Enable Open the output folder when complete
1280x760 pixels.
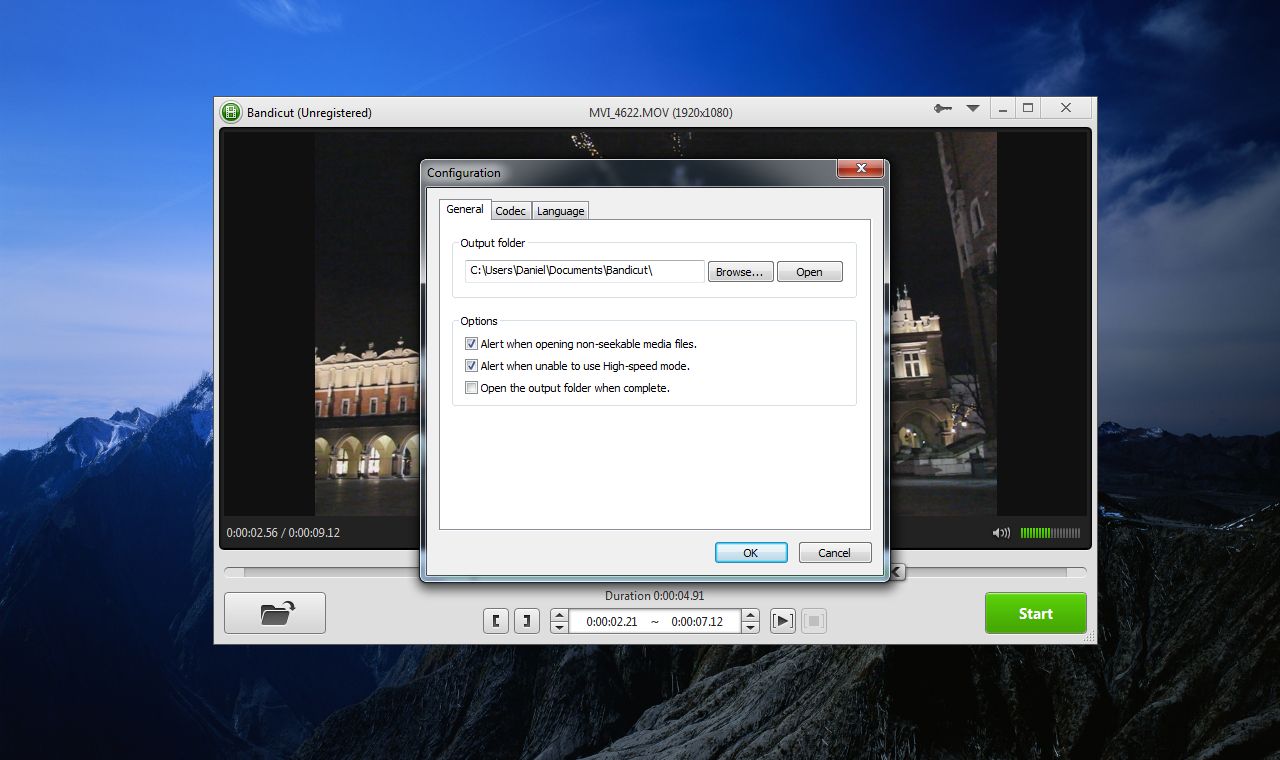tap(472, 388)
